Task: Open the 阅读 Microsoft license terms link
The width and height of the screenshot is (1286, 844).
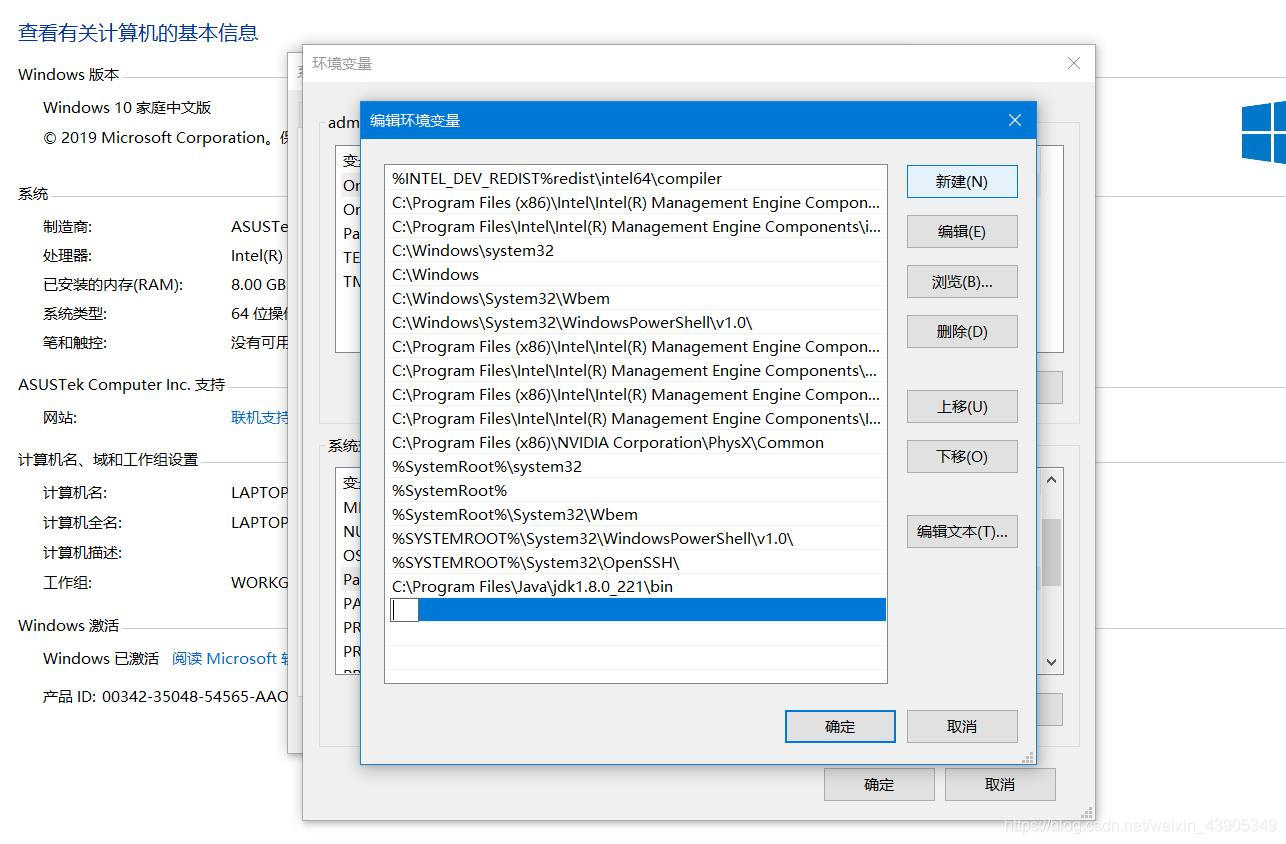Action: 230,659
